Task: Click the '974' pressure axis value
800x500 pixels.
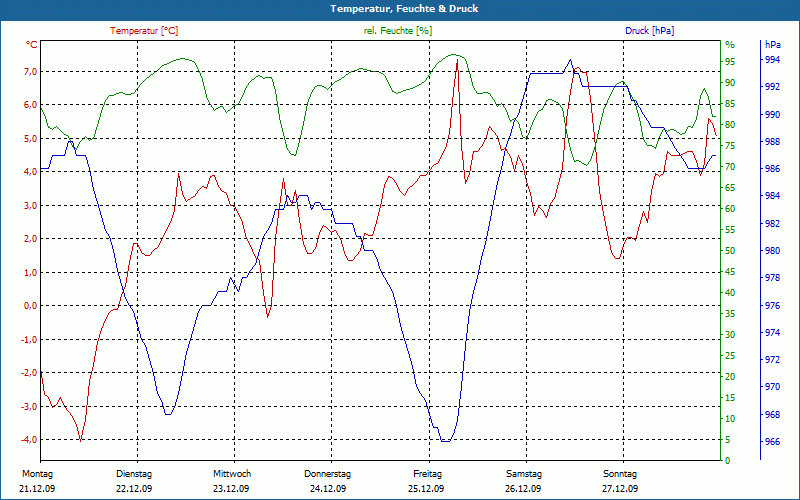Action: click(x=772, y=333)
